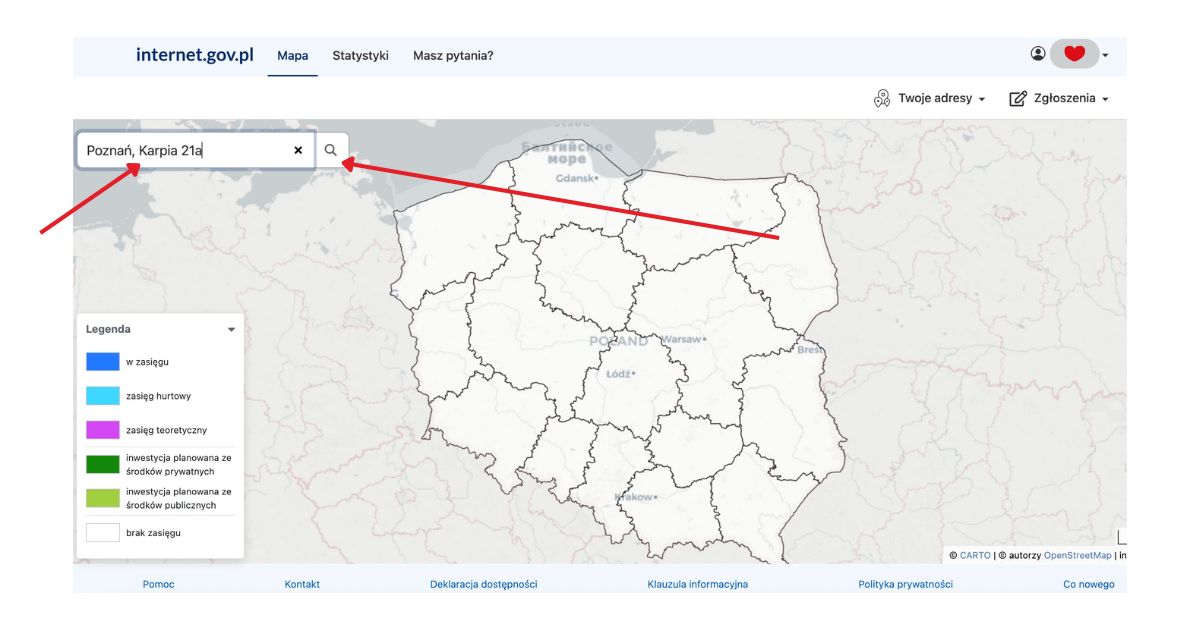Click the red heart icon button
This screenshot has height=630, width=1200.
(x=1074, y=54)
